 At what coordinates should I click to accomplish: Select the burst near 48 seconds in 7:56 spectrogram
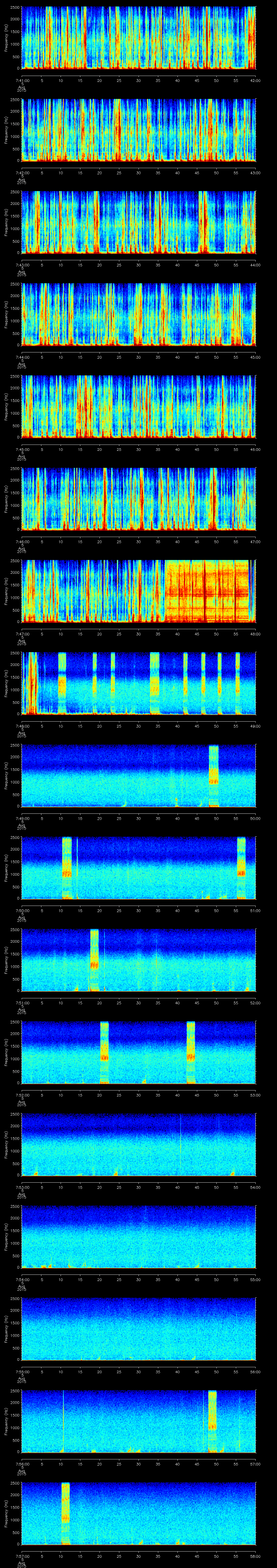212,1421
